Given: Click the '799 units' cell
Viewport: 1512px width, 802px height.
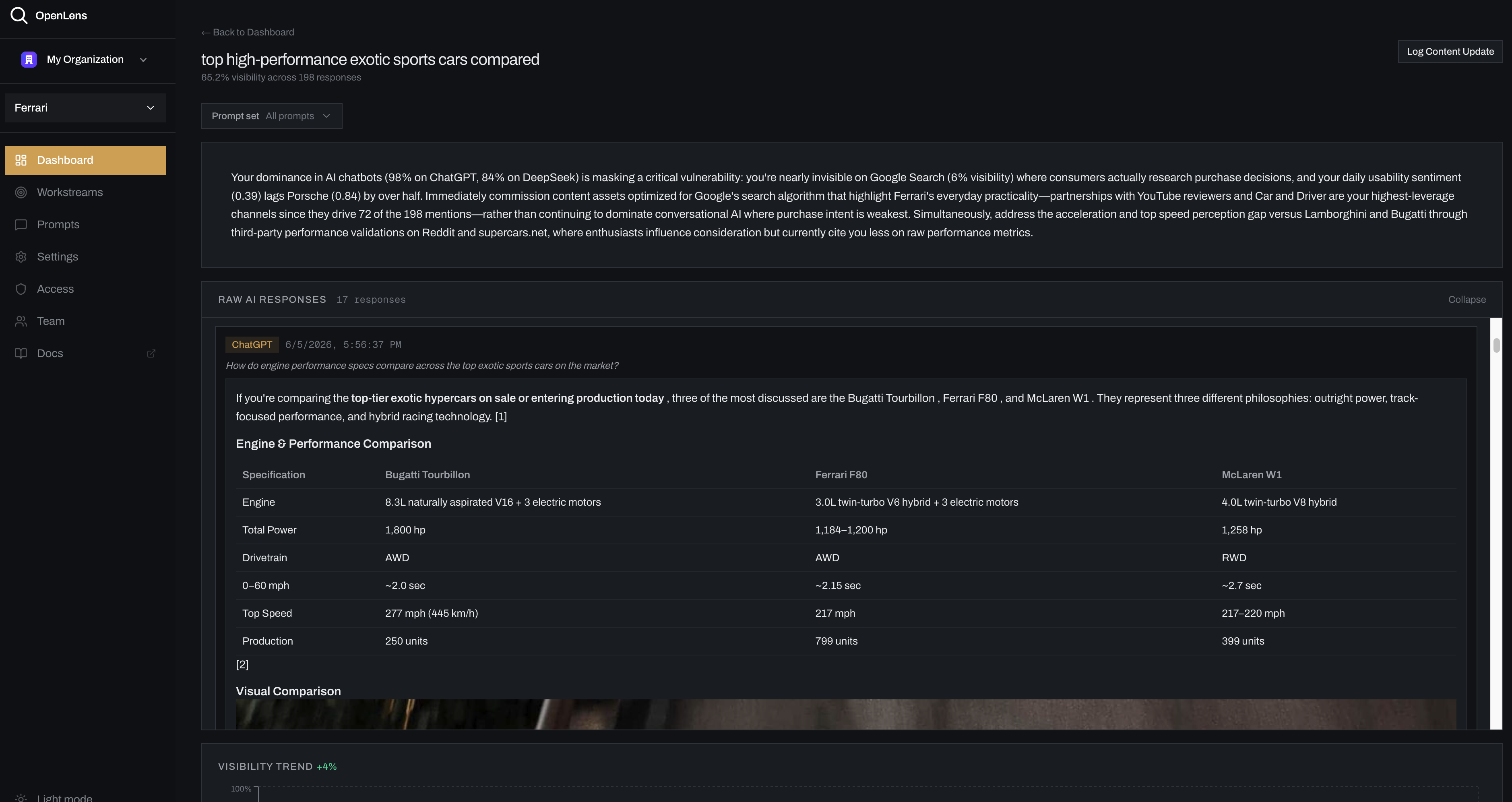Looking at the screenshot, I should [837, 641].
